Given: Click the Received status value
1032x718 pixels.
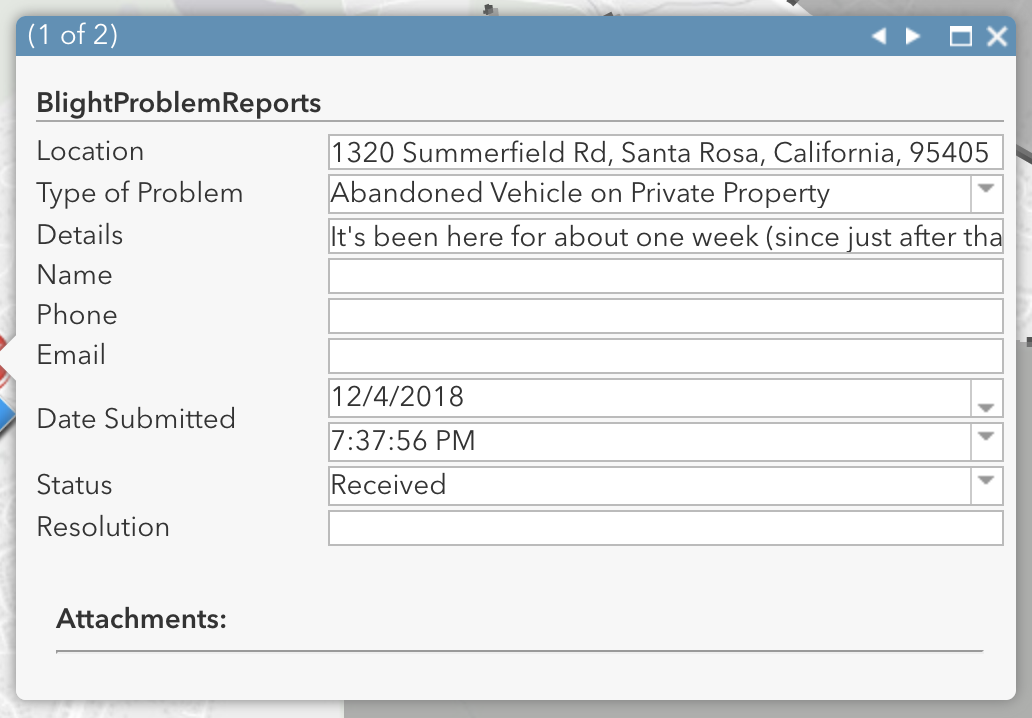Looking at the screenshot, I should tap(389, 485).
